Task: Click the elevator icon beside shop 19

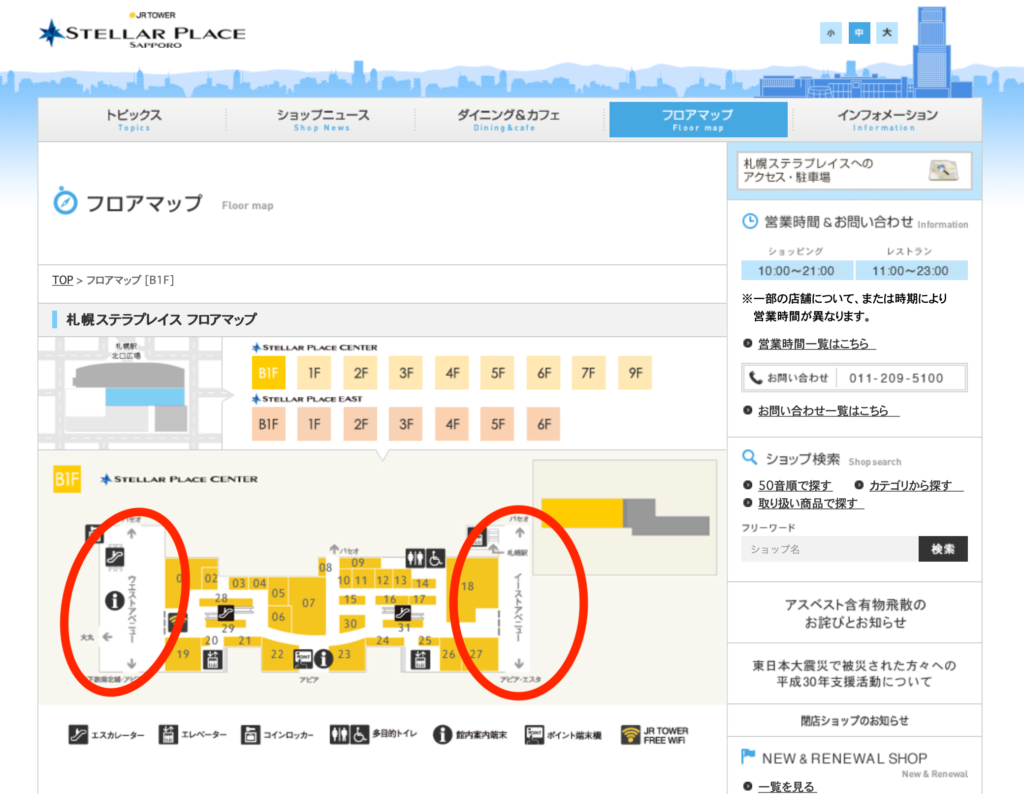Action: coord(212,659)
